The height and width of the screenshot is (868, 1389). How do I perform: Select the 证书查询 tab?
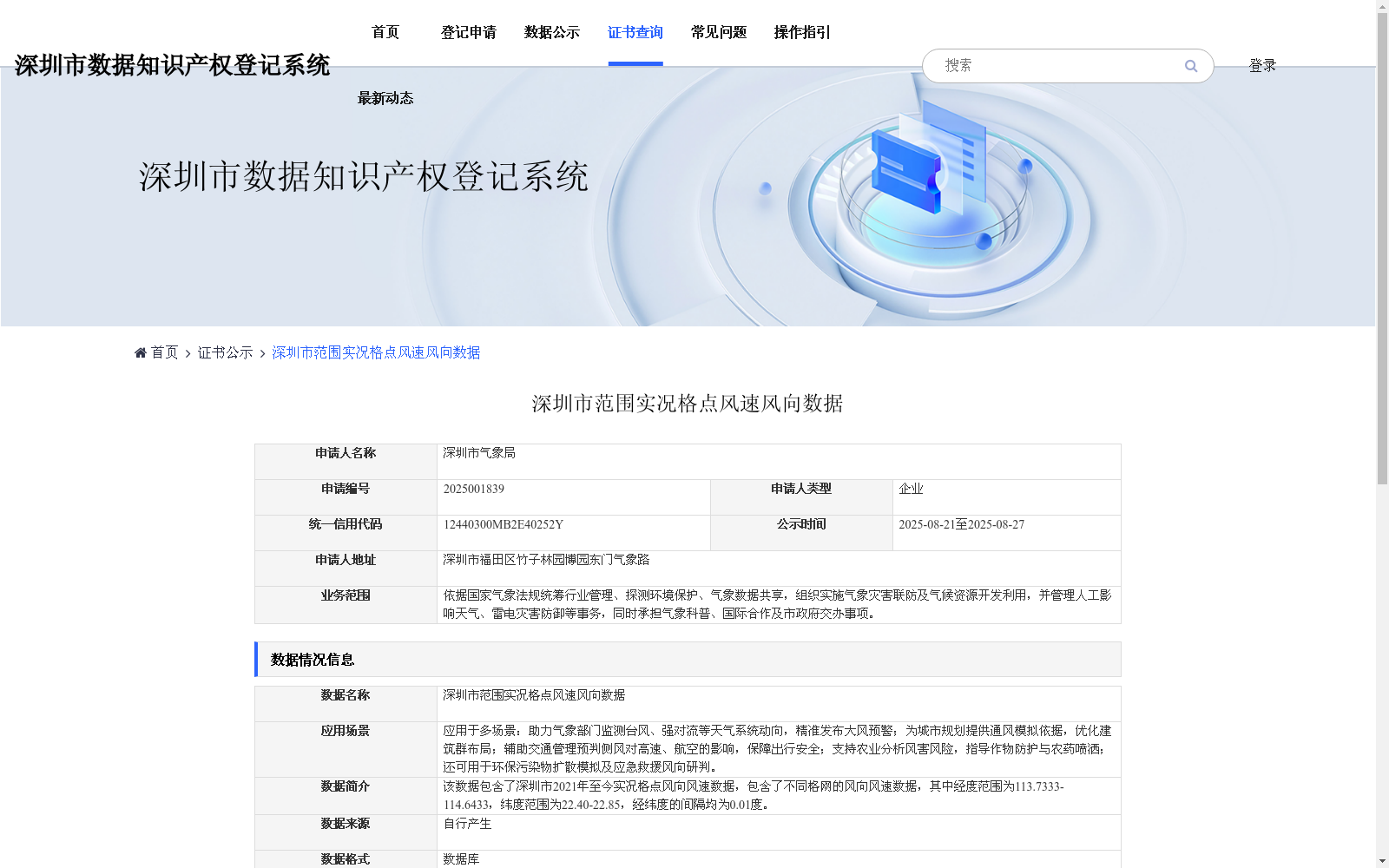pos(635,32)
